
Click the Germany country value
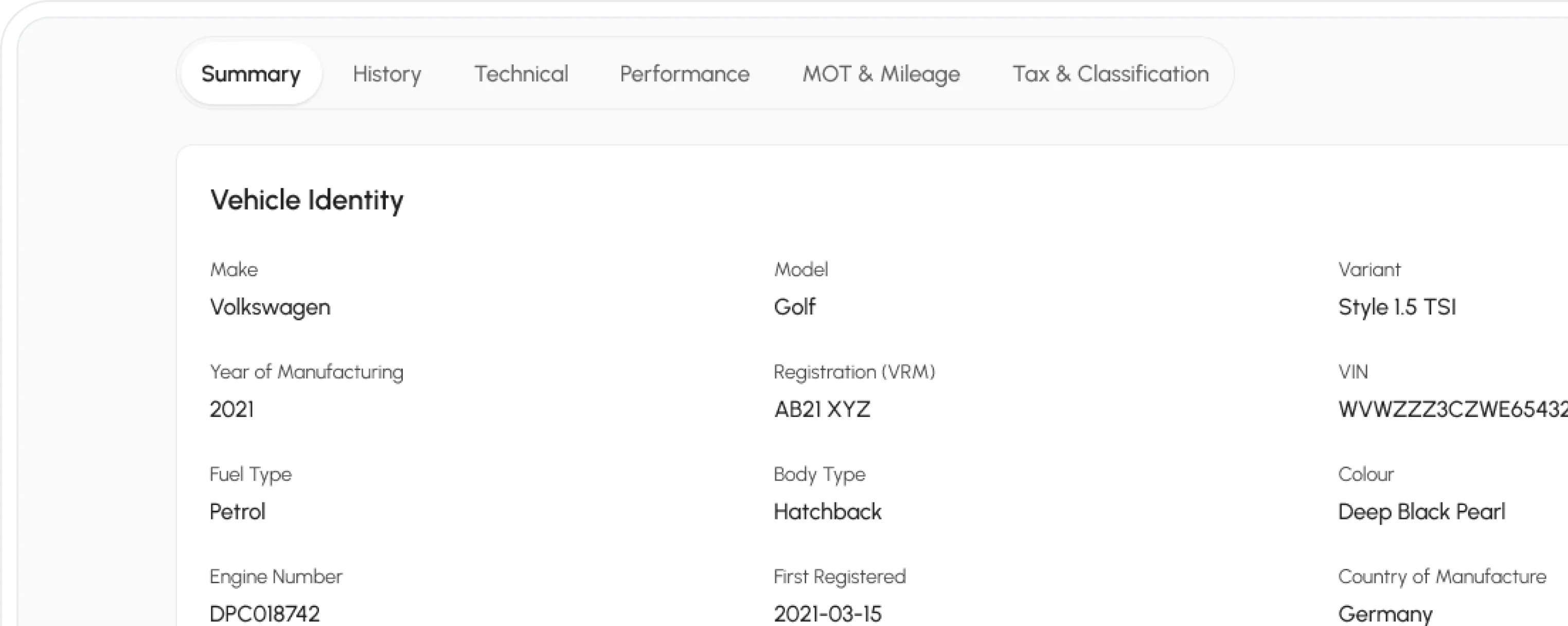click(x=1385, y=614)
